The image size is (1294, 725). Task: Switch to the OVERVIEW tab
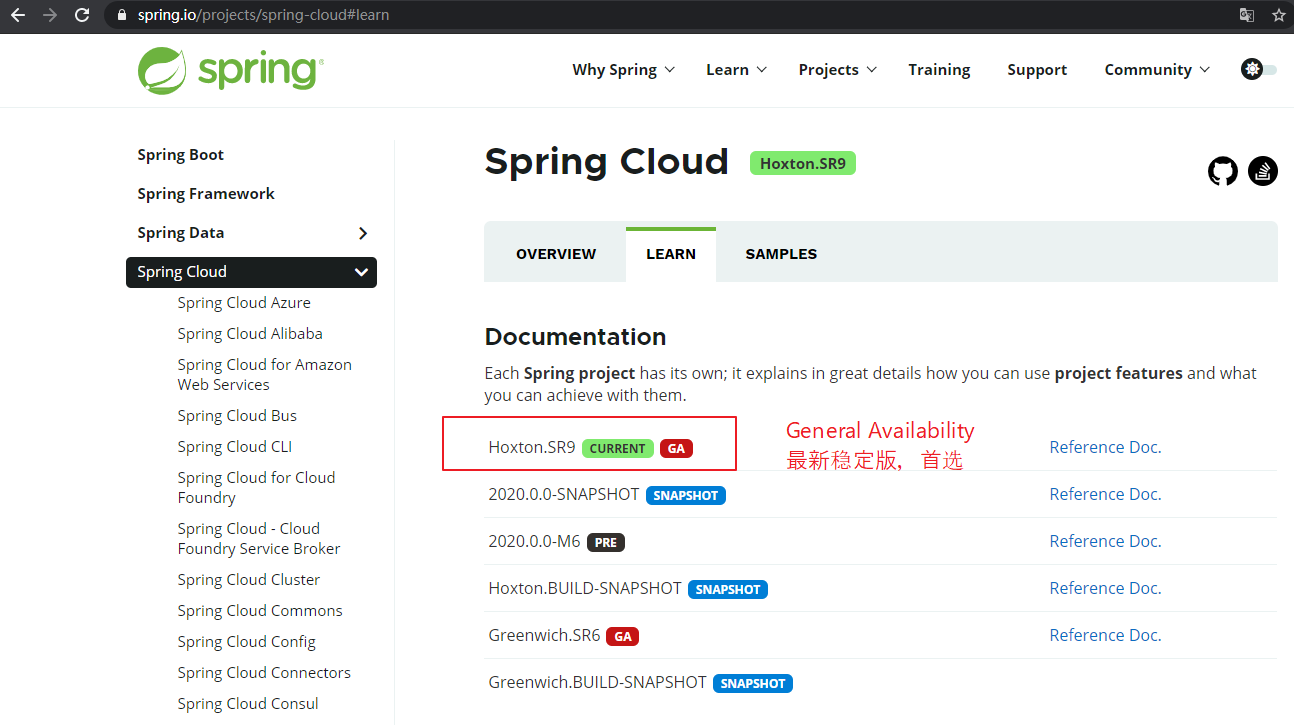[x=556, y=254]
